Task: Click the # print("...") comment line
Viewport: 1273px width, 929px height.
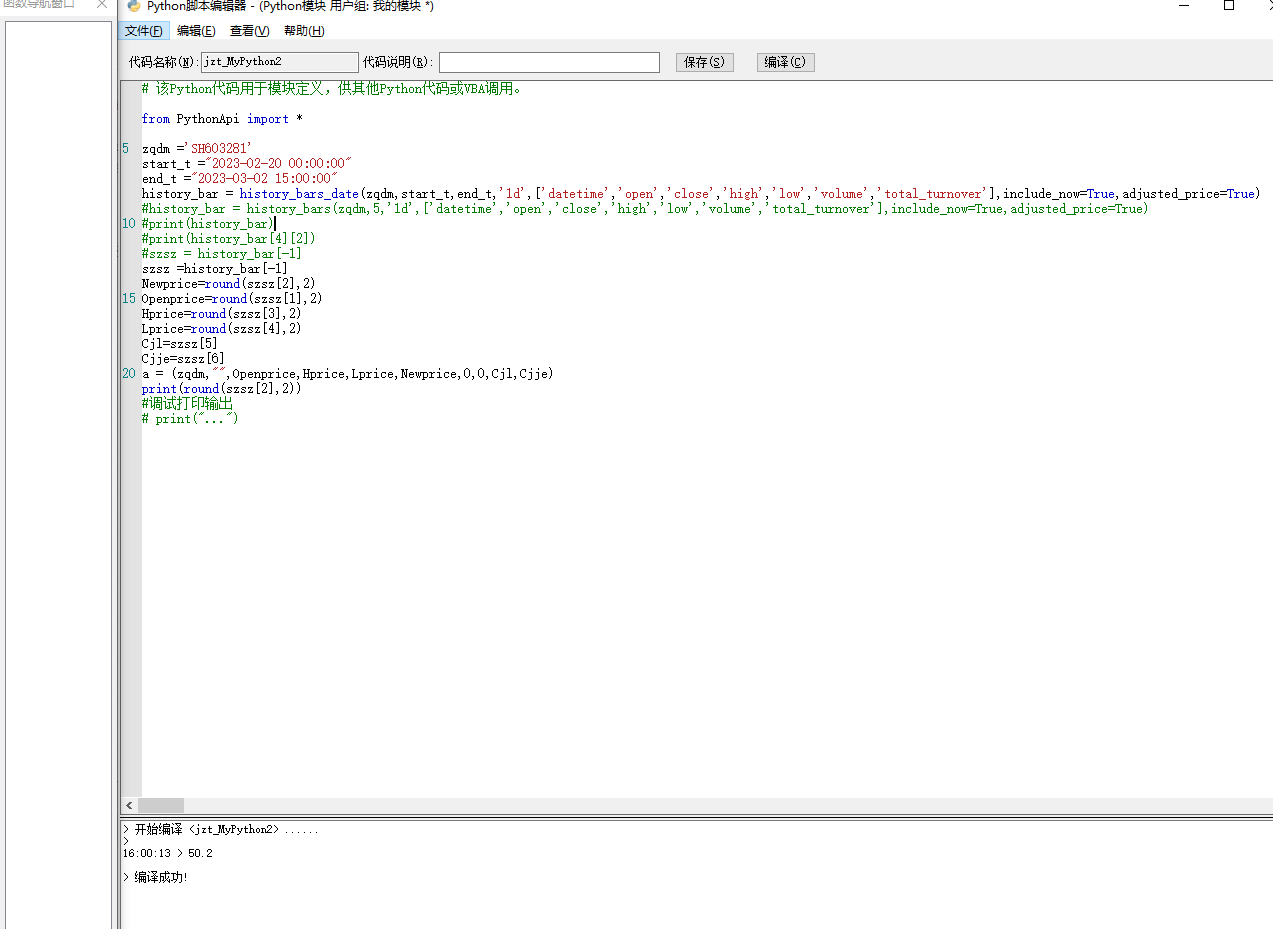Action: tap(190, 419)
